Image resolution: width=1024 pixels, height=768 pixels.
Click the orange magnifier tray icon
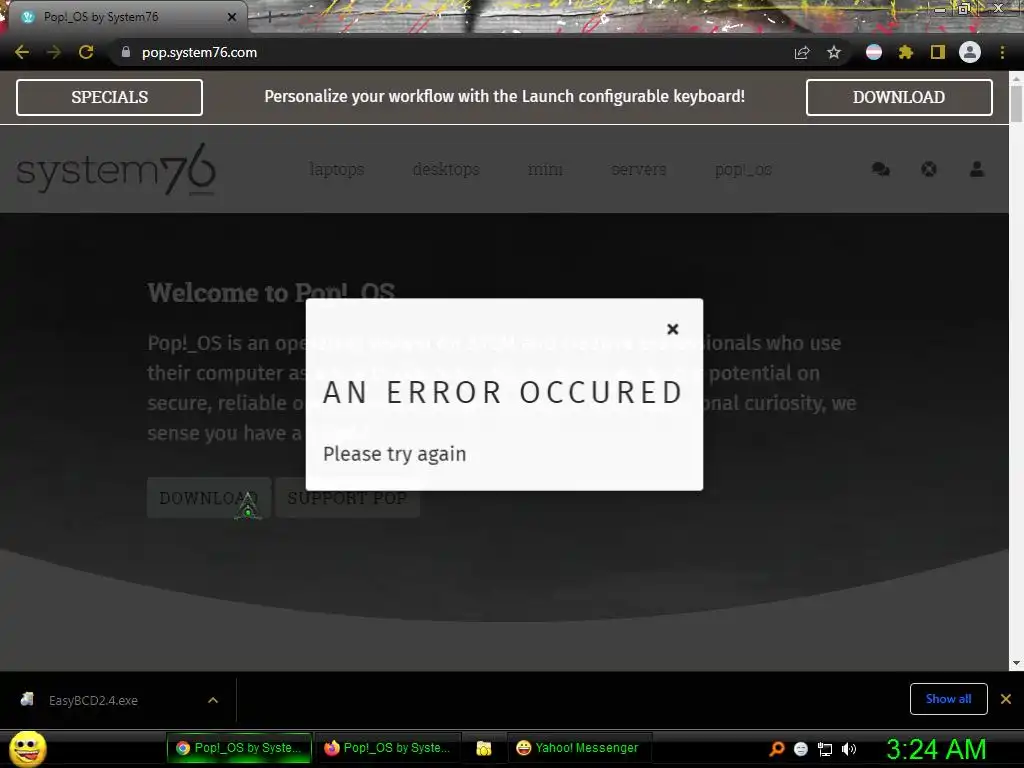pyautogui.click(x=776, y=749)
